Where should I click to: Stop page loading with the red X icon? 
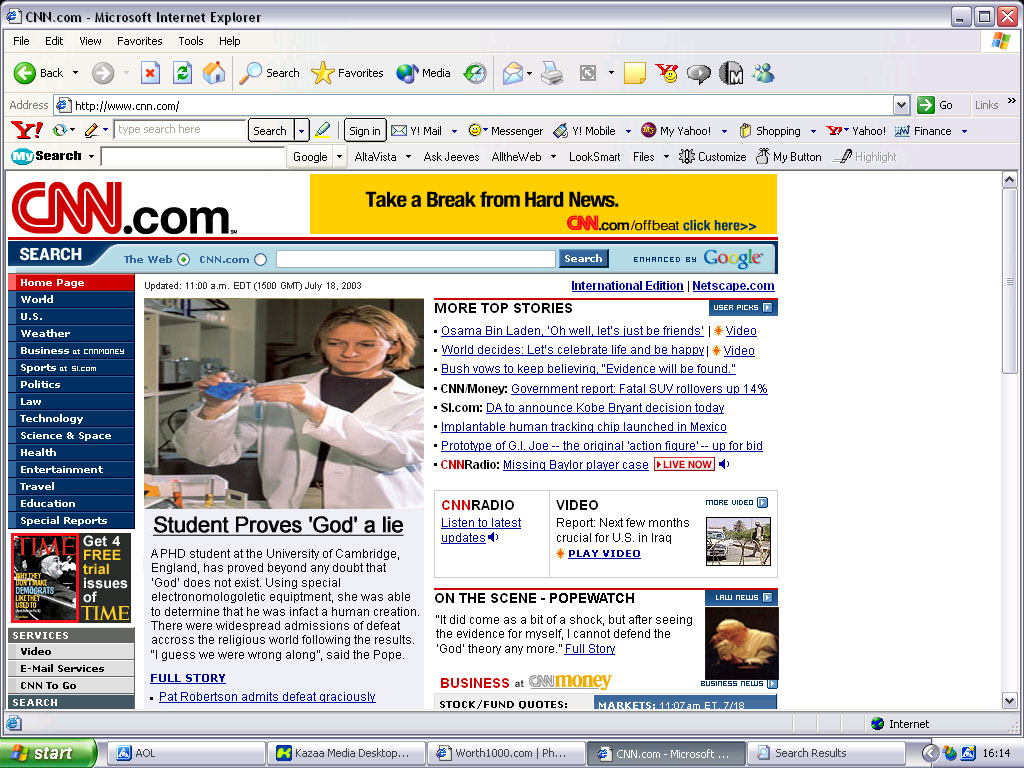(x=150, y=73)
